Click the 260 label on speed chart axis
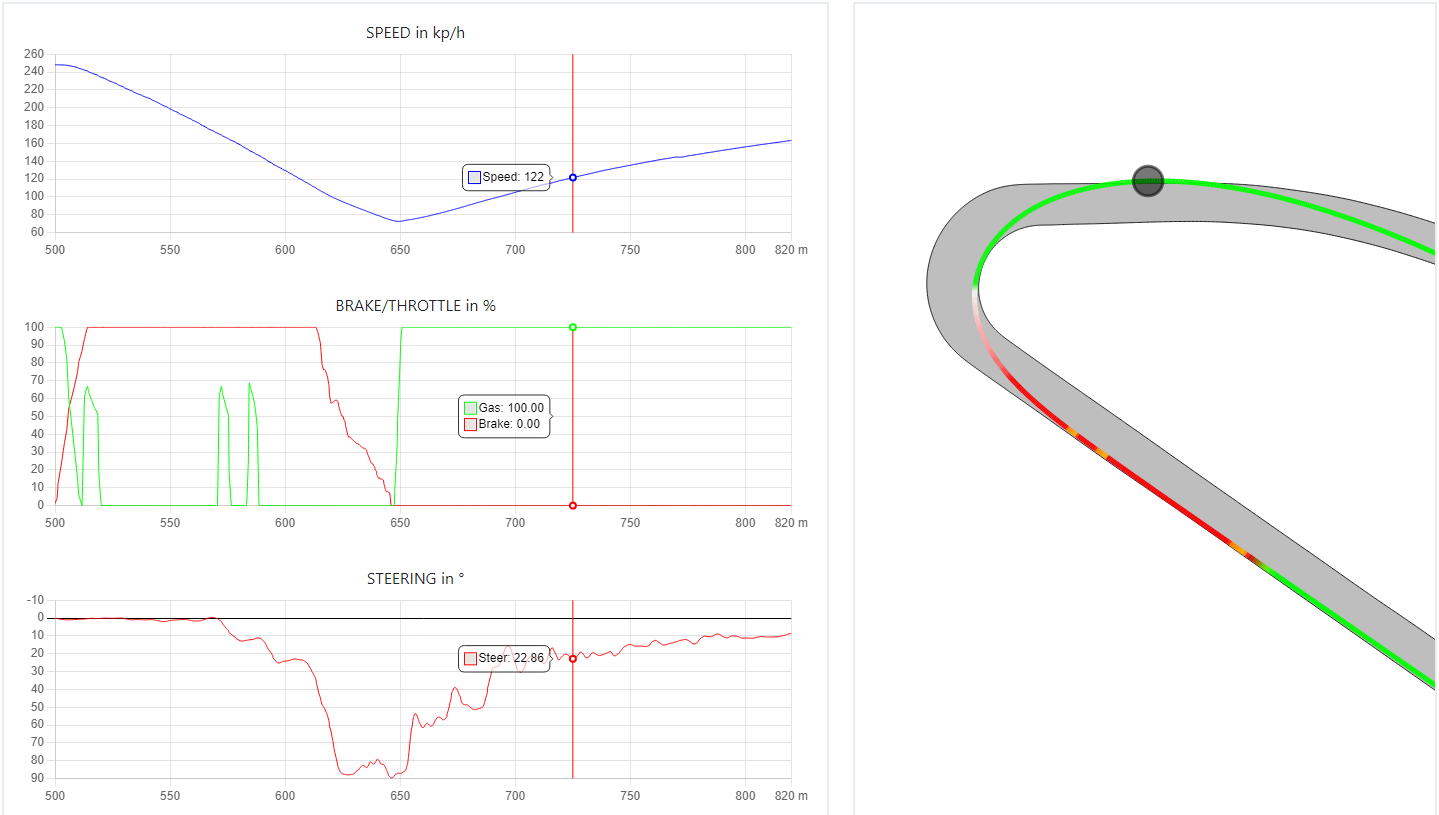The height and width of the screenshot is (815, 1439). point(34,54)
